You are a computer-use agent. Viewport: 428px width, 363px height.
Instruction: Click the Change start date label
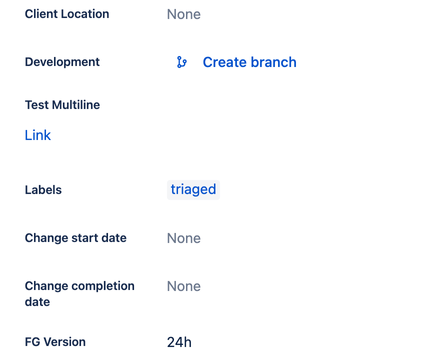(x=76, y=238)
